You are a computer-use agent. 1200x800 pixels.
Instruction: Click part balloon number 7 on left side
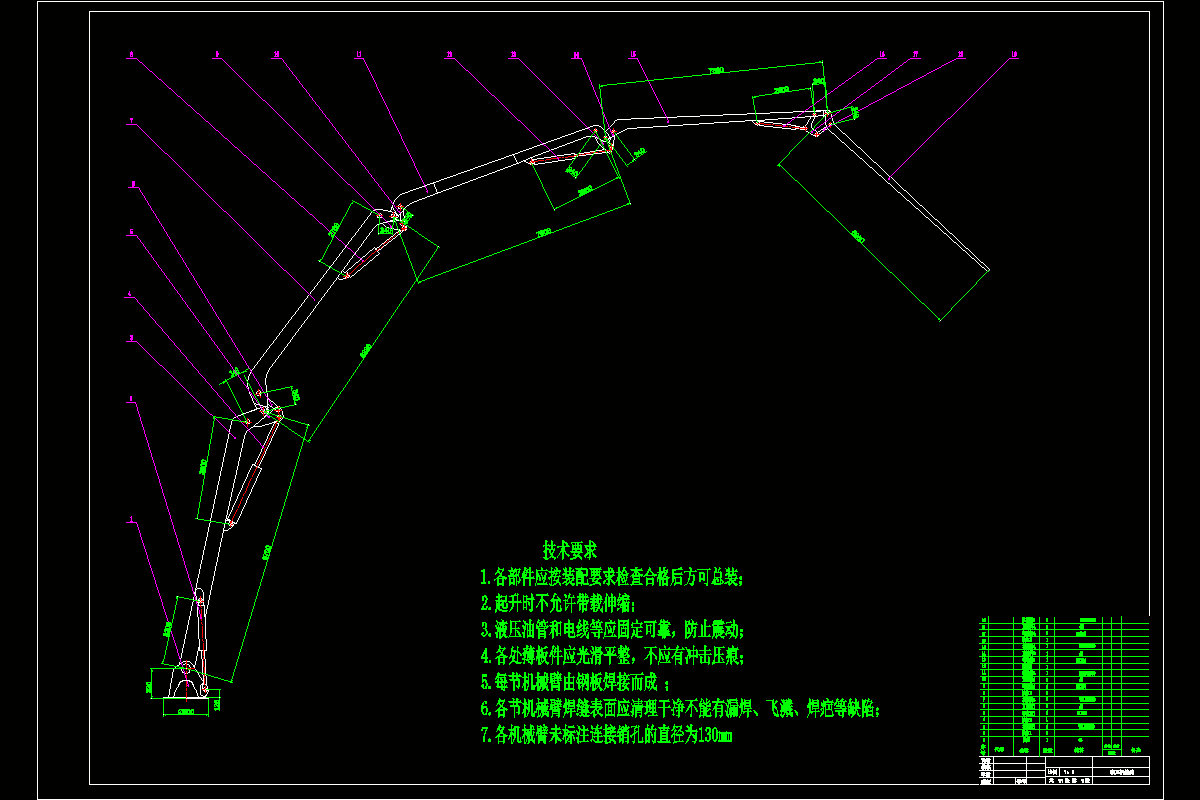coord(130,120)
